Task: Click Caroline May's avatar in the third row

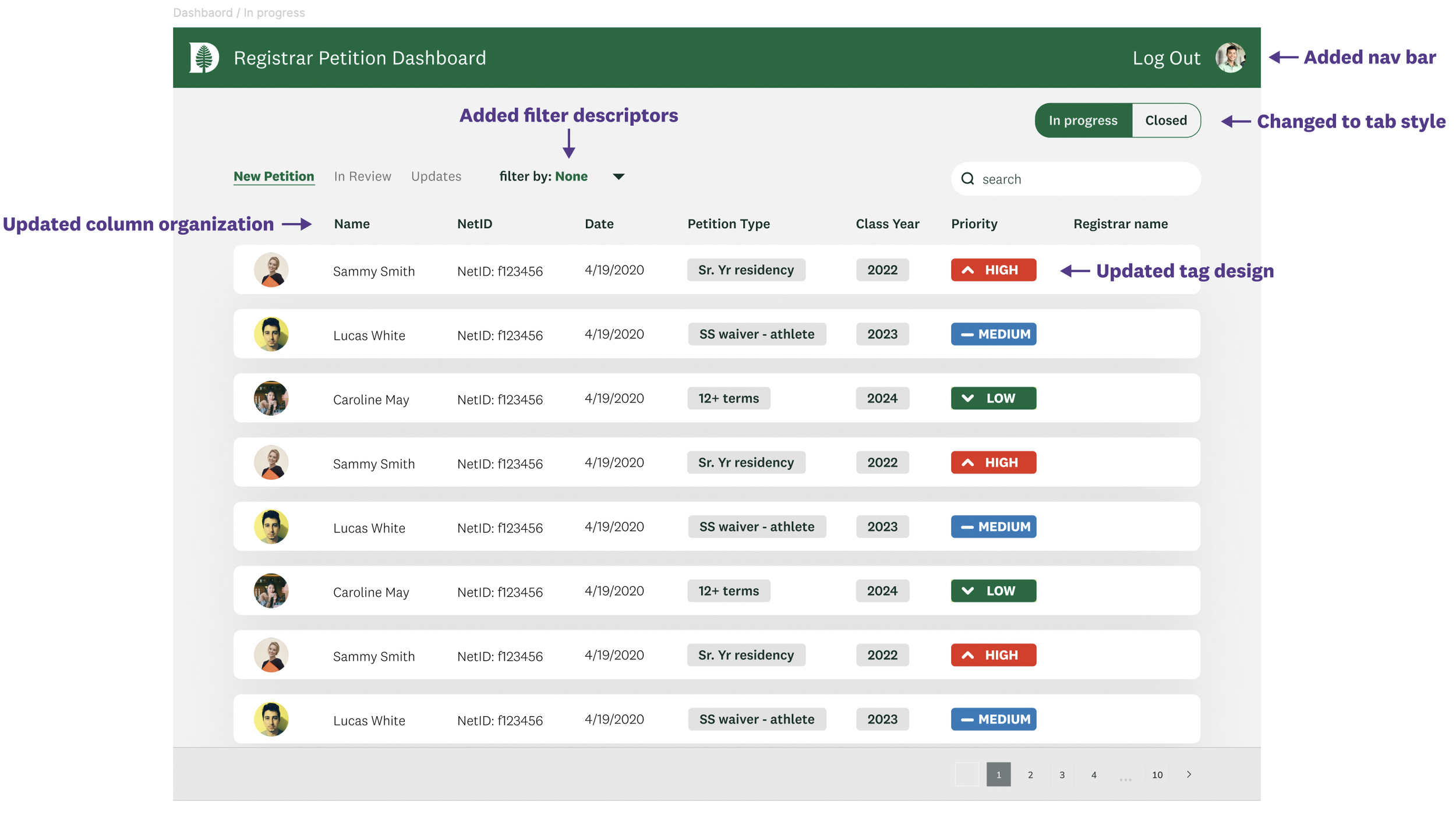Action: (271, 398)
